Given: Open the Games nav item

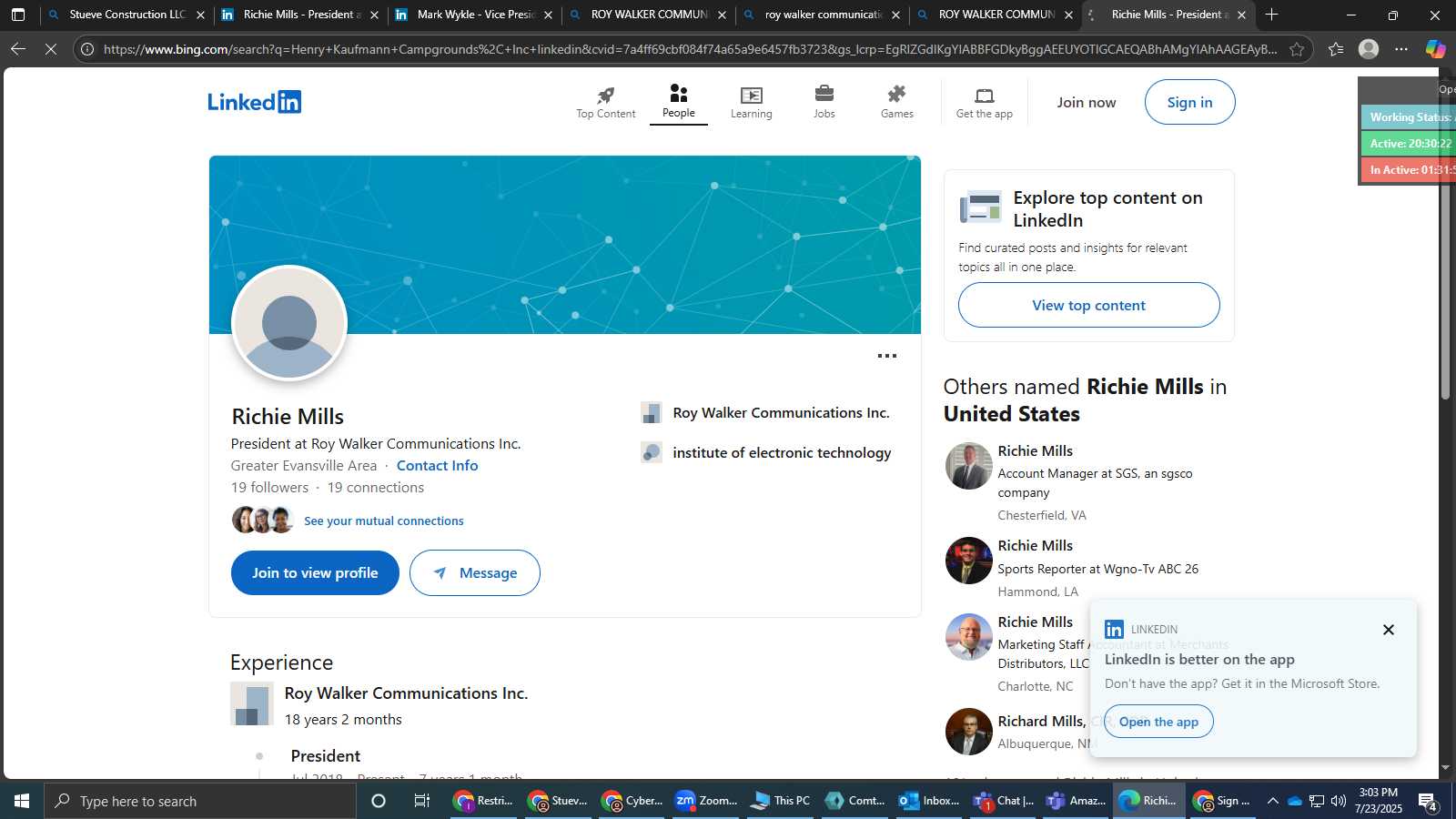Looking at the screenshot, I should tap(896, 102).
